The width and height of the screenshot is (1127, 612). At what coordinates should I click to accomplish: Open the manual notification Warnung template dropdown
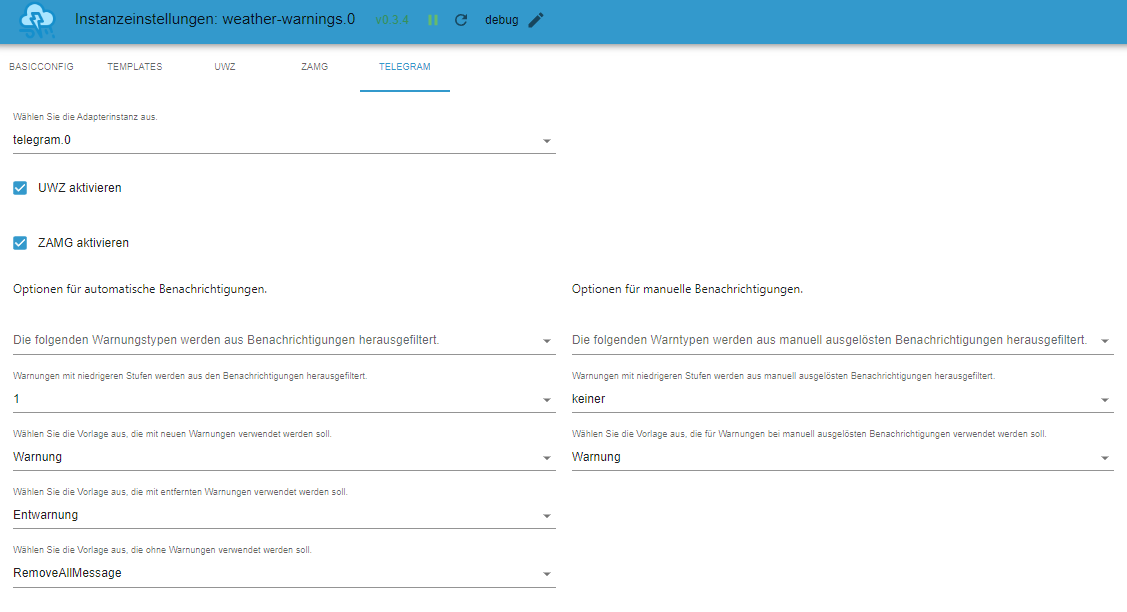(842, 457)
